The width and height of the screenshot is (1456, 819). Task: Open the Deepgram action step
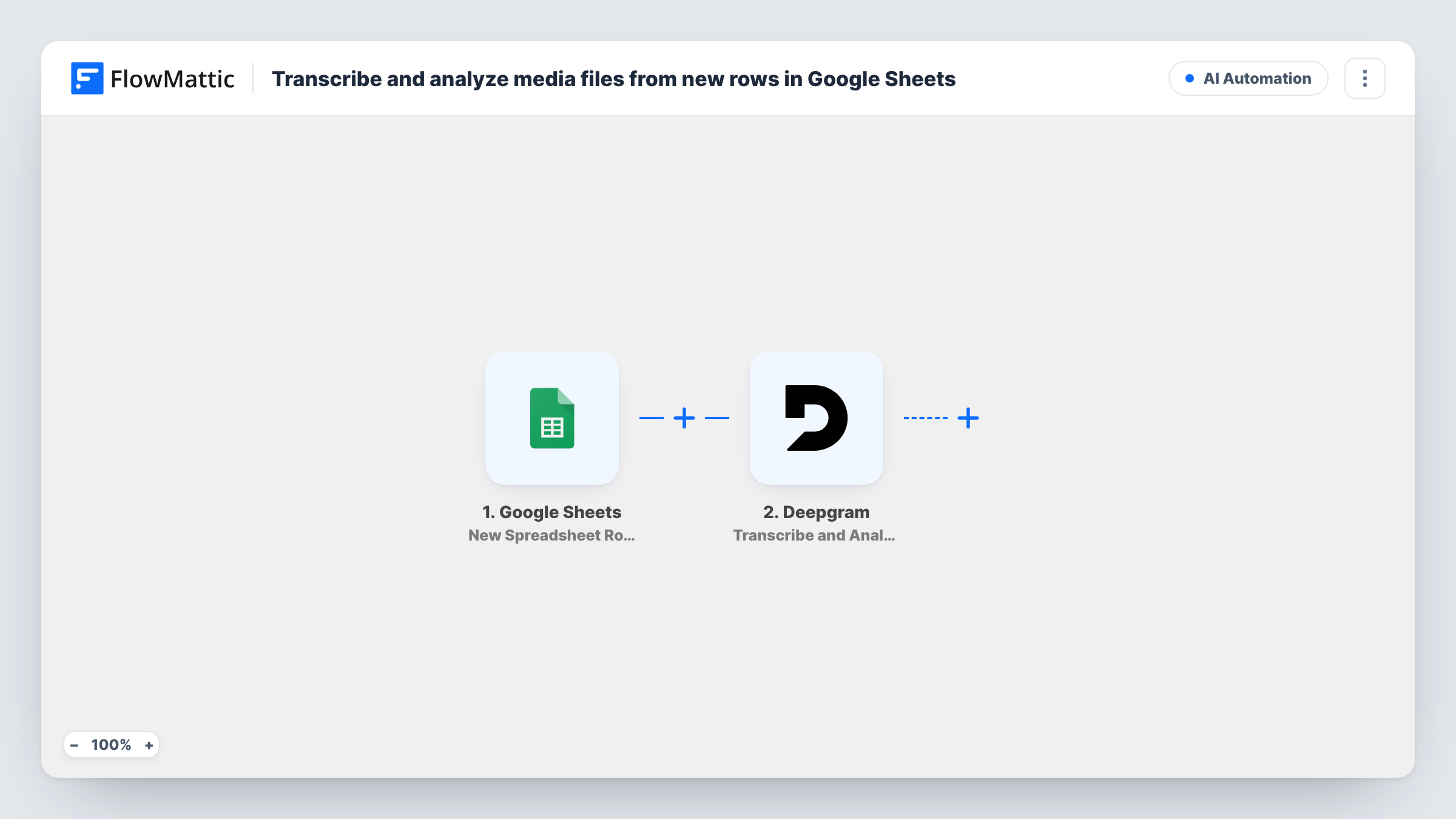817,418
